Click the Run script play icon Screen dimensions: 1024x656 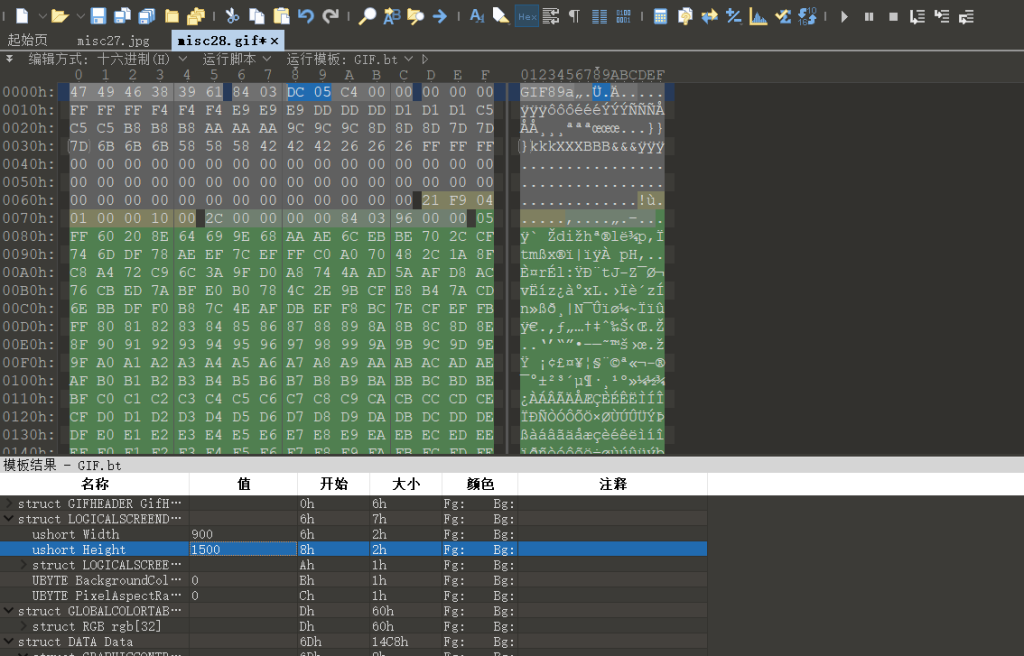[x=845, y=16]
